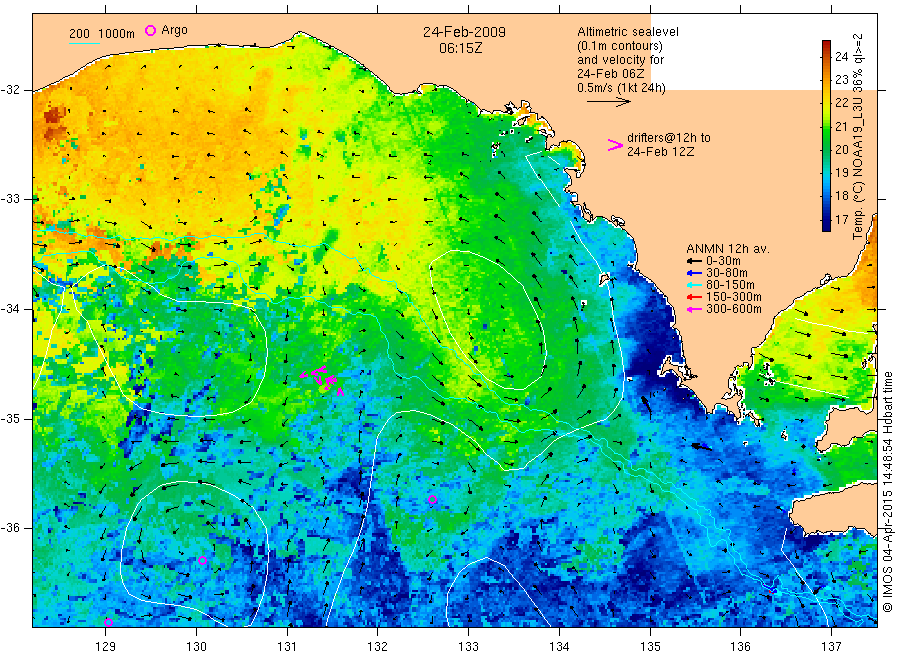Click the '80-150m' depth label
This screenshot has height=660, width=900.
pos(730,285)
